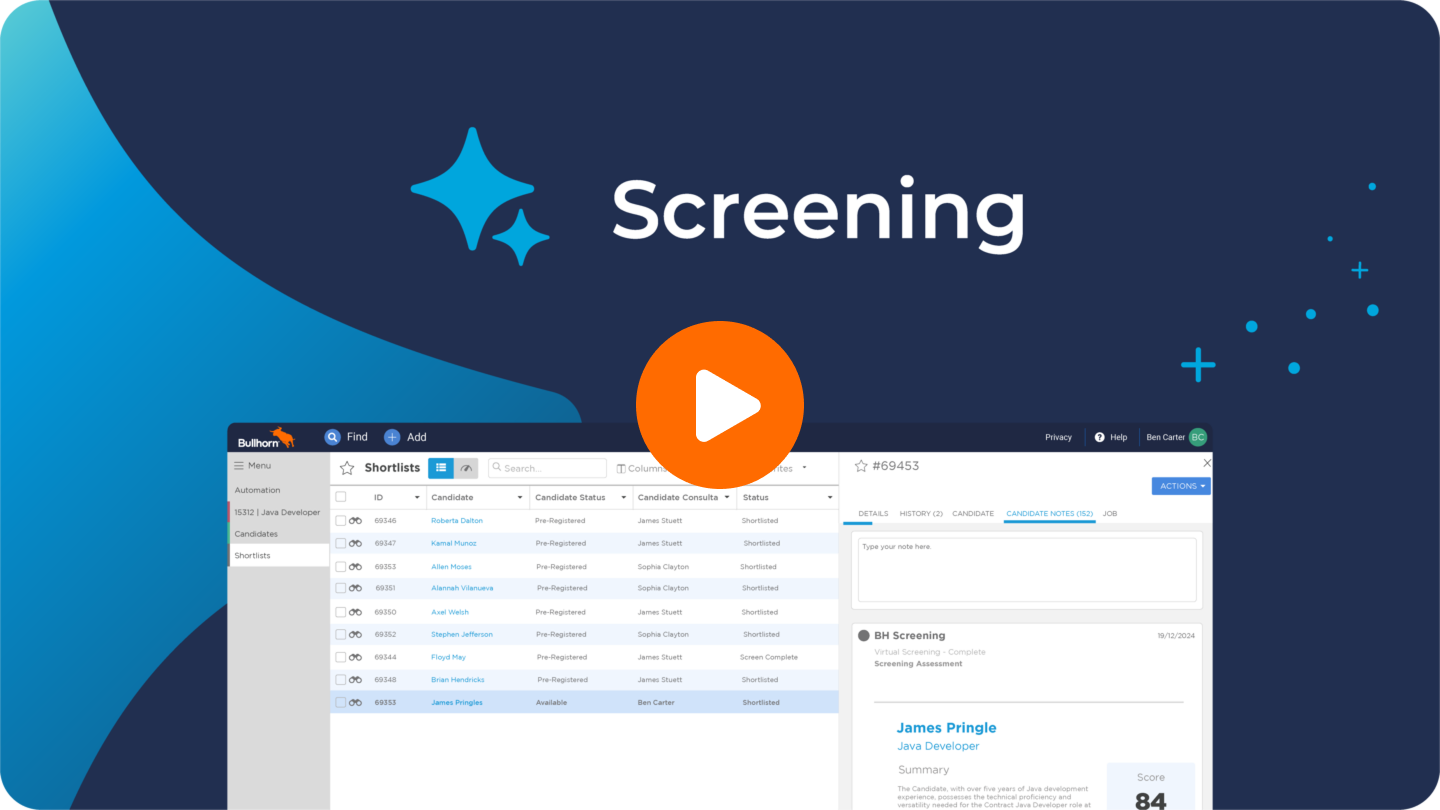This screenshot has width=1440, height=810.
Task: Switch to the list view icon
Action: 441,468
